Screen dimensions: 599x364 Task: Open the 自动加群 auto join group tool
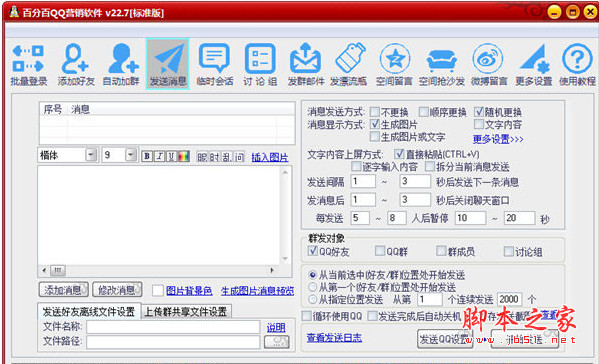coord(121,64)
